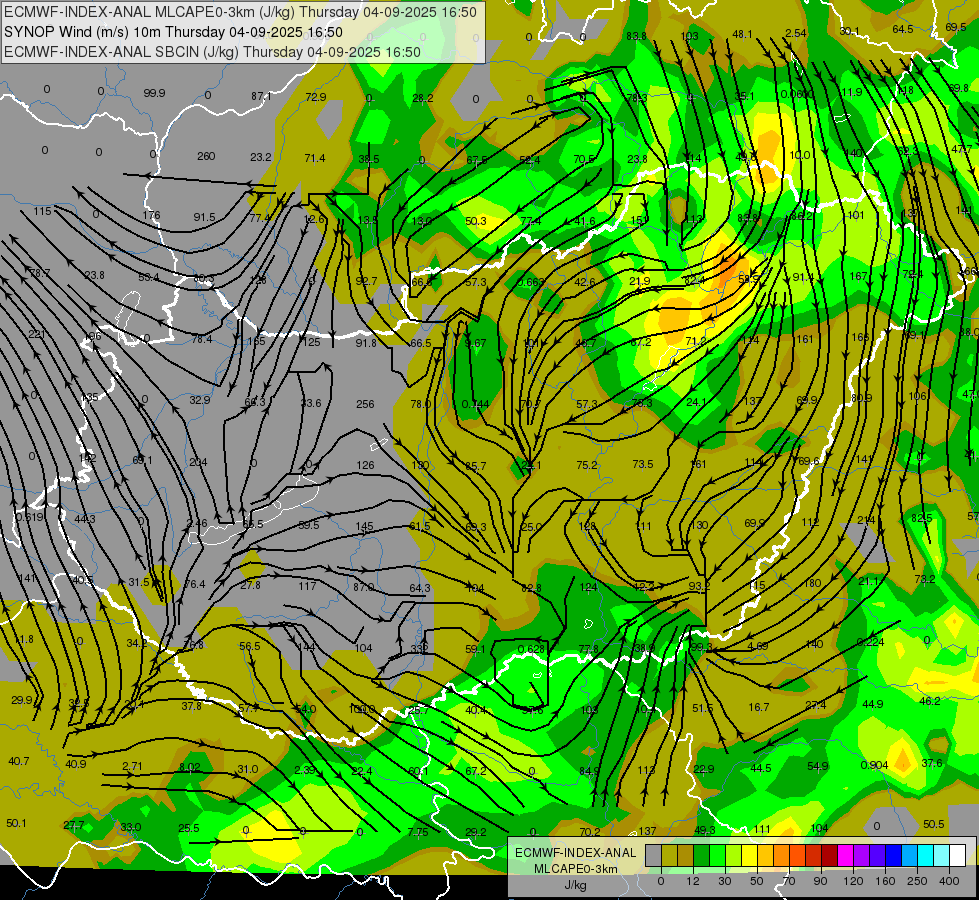Click the map value 40.7
This screenshot has width=979, height=900.
[19, 761]
